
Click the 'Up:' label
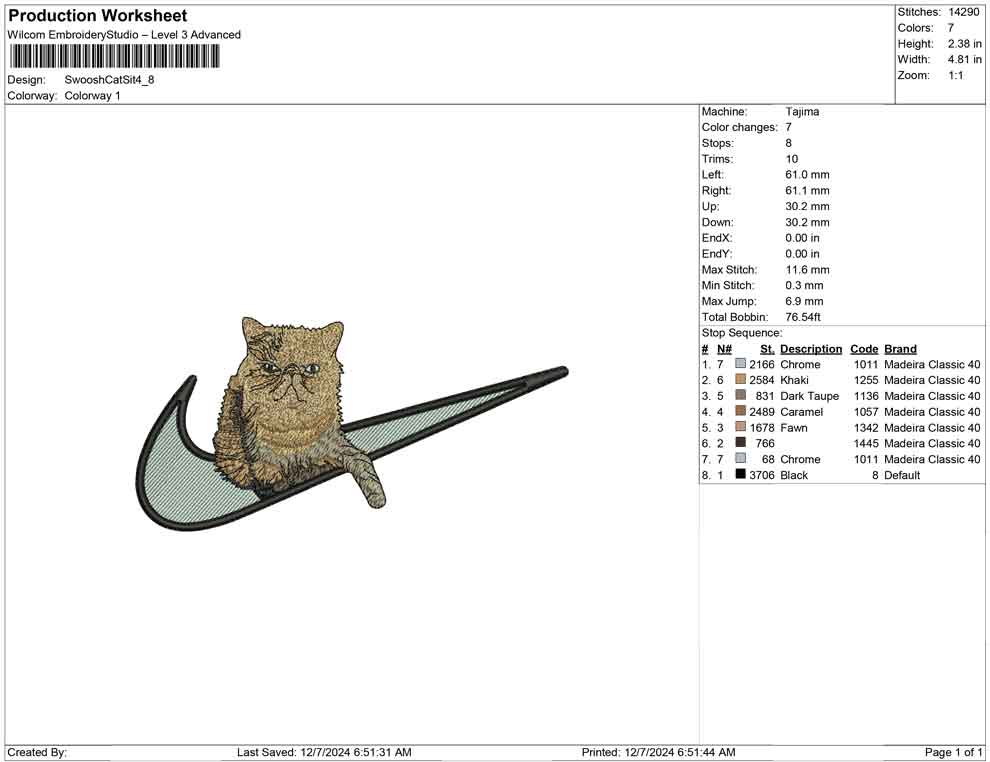click(710, 206)
